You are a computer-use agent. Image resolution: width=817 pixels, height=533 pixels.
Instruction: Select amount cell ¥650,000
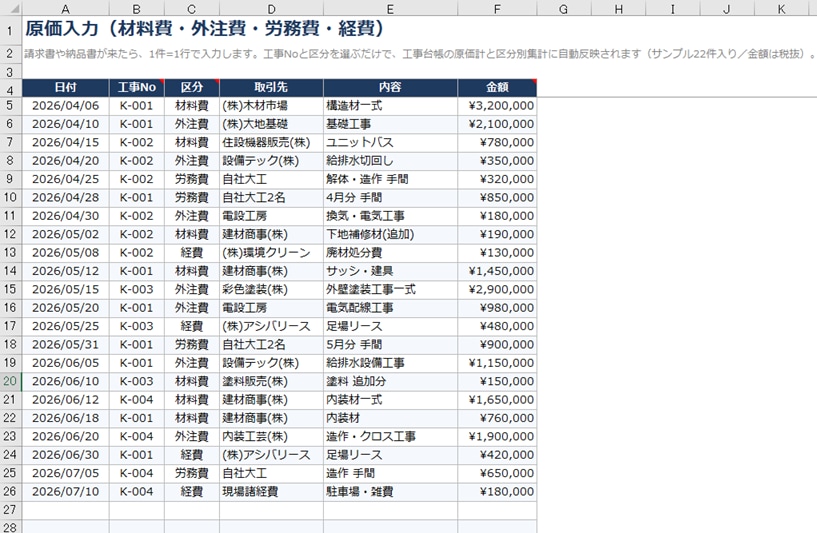click(x=497, y=473)
